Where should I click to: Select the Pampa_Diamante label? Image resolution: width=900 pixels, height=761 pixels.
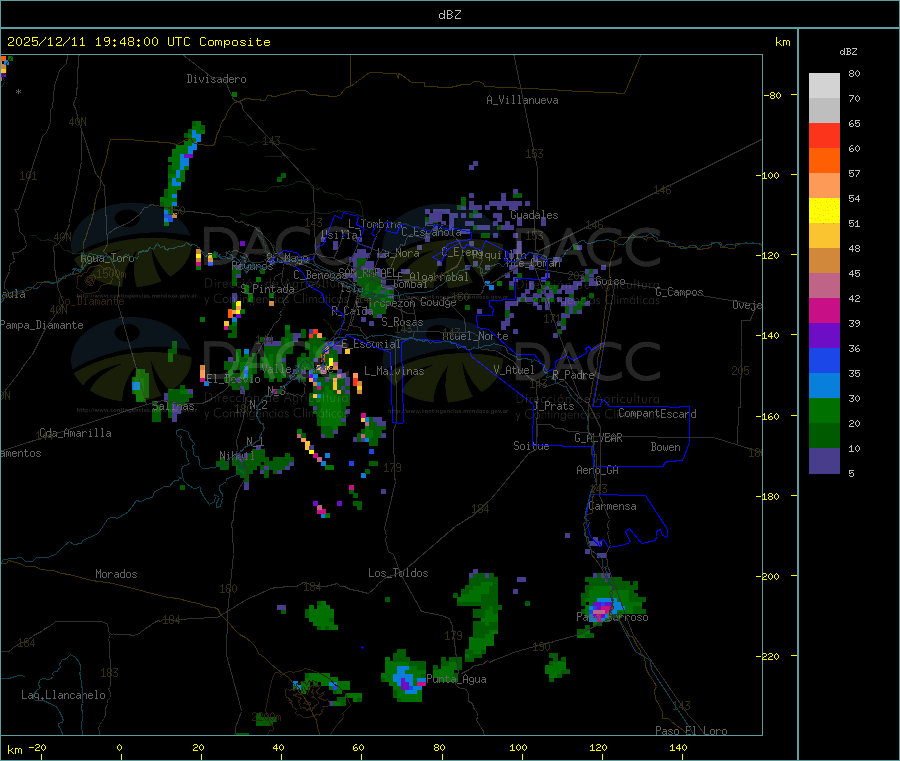click(x=42, y=325)
